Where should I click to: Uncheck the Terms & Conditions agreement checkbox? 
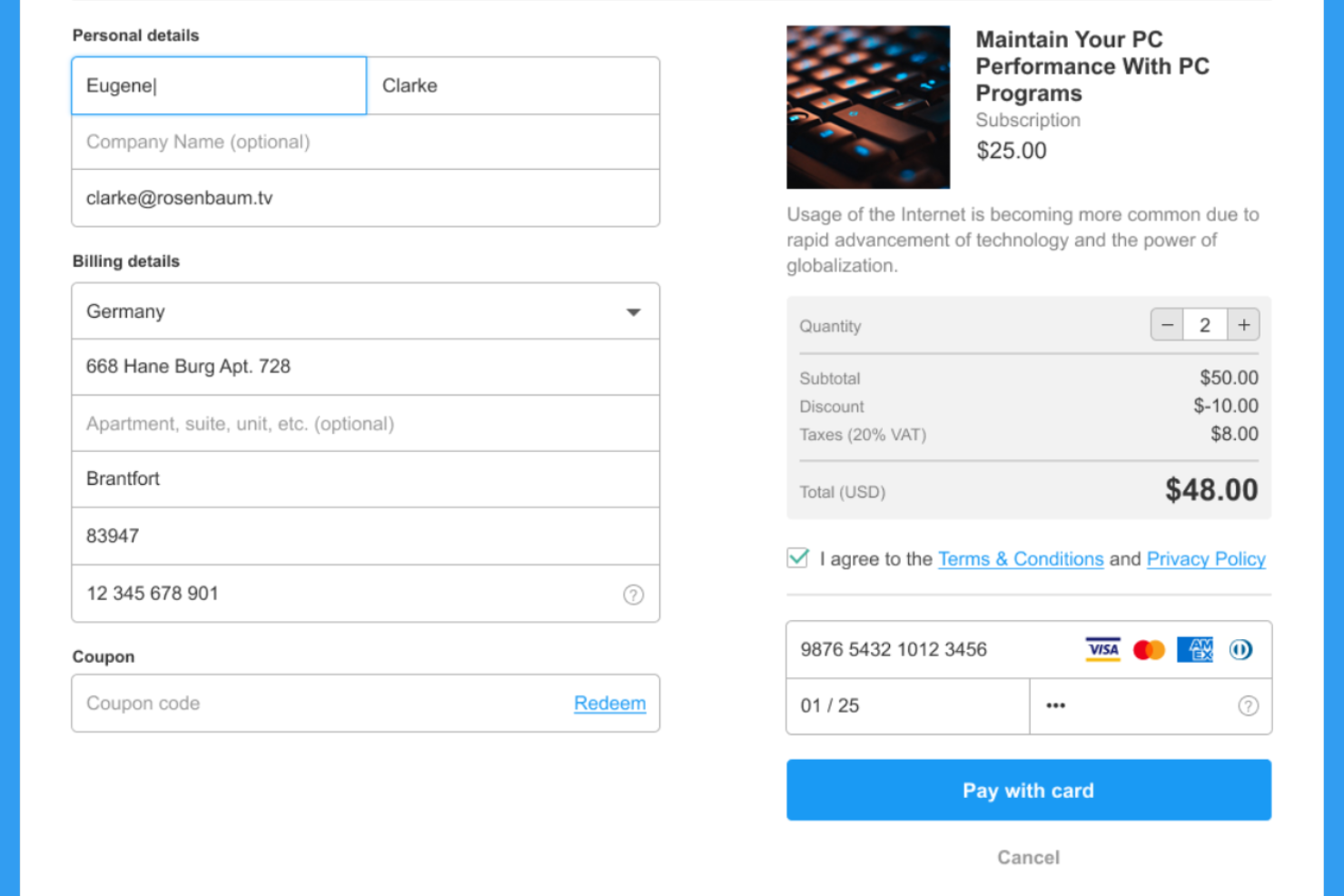pyautogui.click(x=797, y=558)
